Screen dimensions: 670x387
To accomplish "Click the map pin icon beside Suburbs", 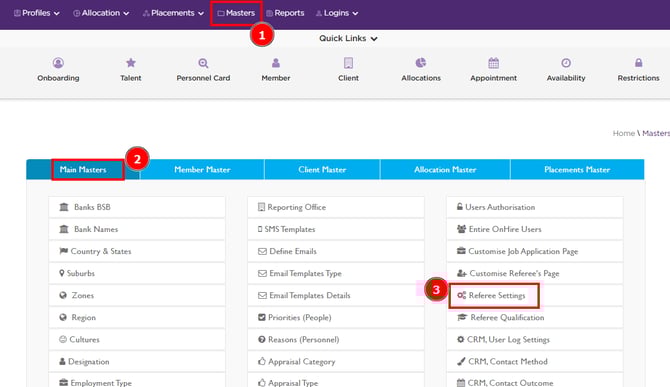I will 62,273.
